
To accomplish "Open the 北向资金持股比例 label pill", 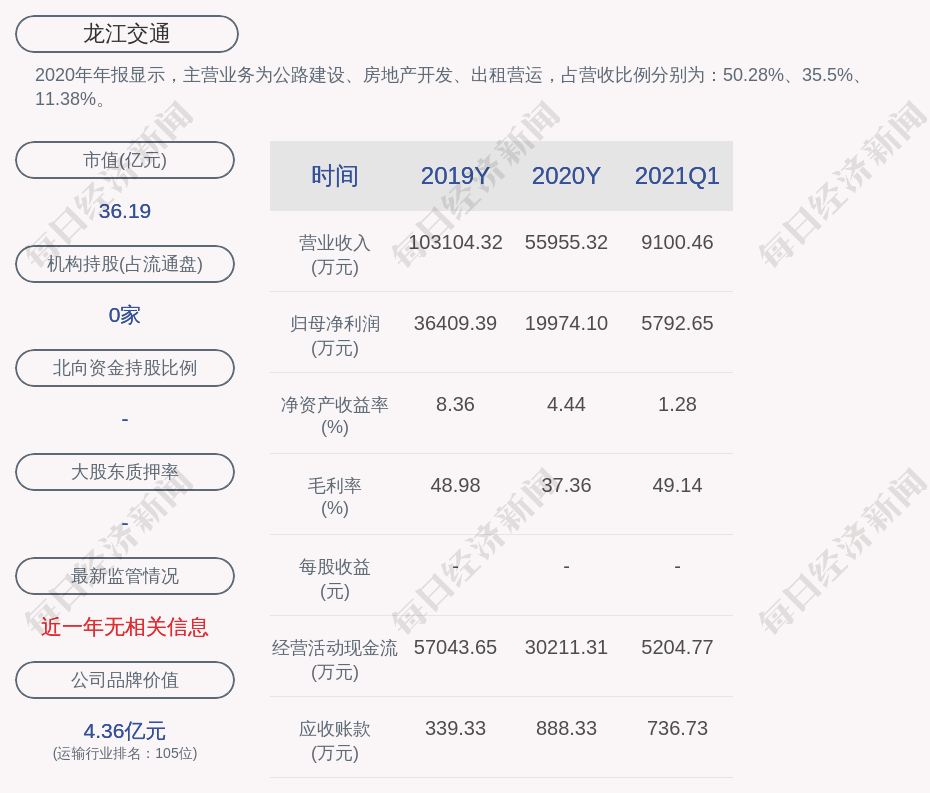I will point(125,368).
